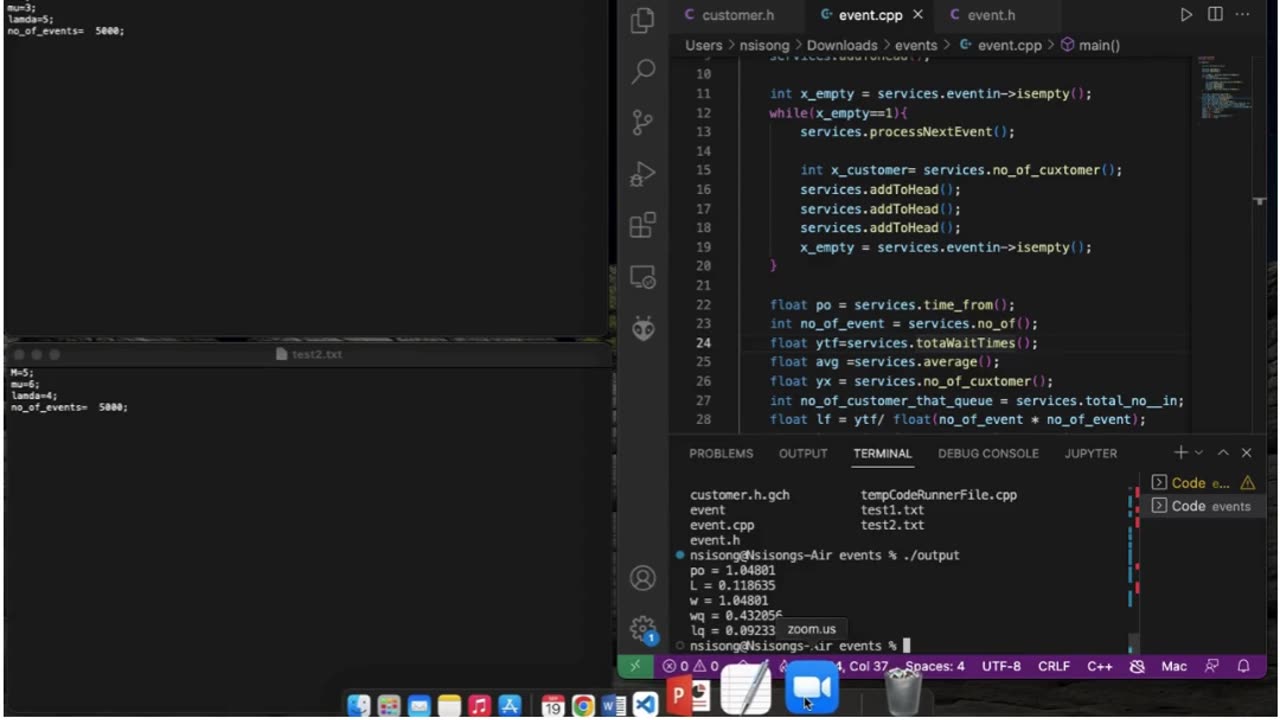Click the Downloads breadcrumb segment
Viewport: 1280px width, 720px height.
pyautogui.click(x=842, y=45)
